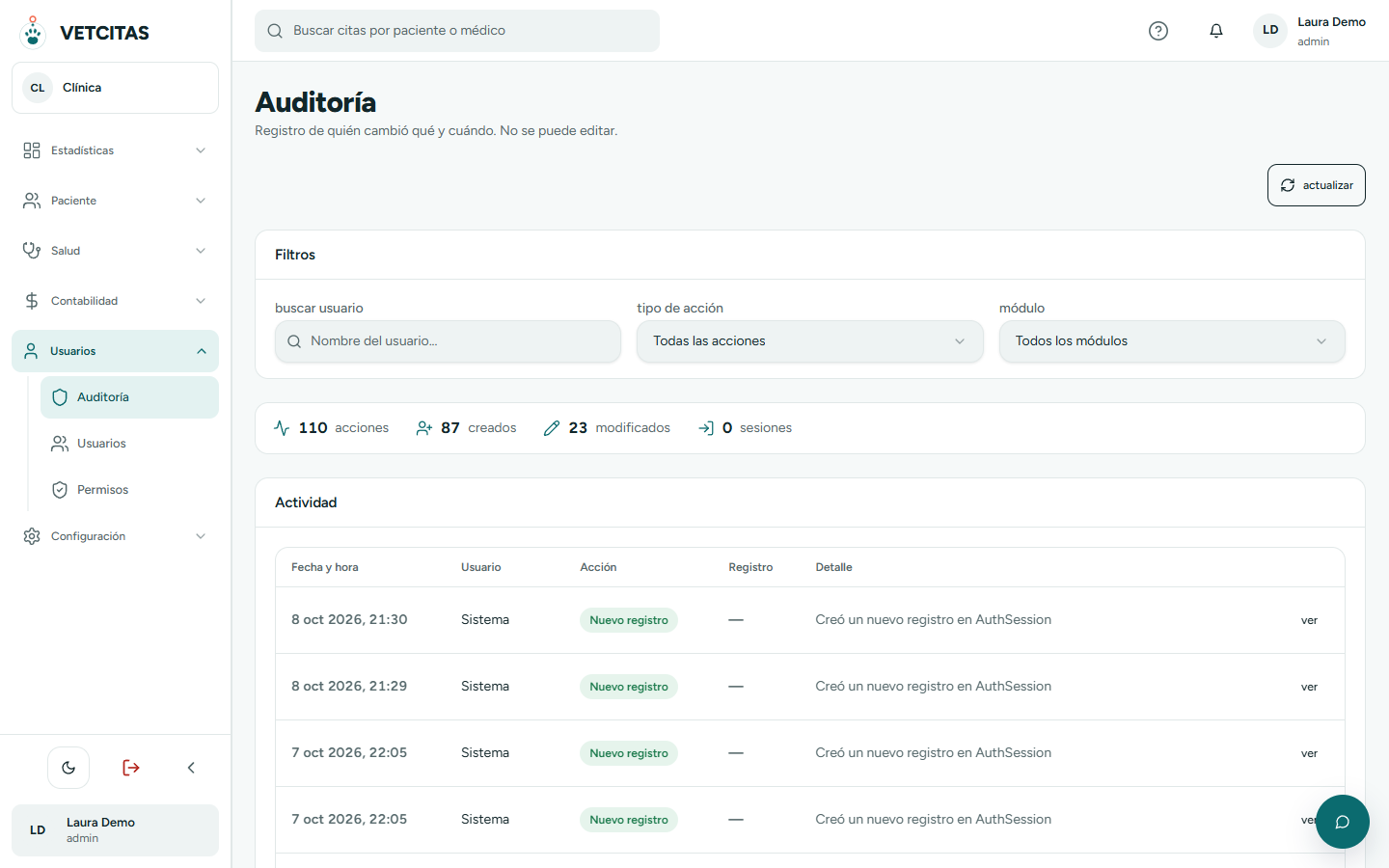
Task: Open notifications bell icon
Action: click(1216, 31)
